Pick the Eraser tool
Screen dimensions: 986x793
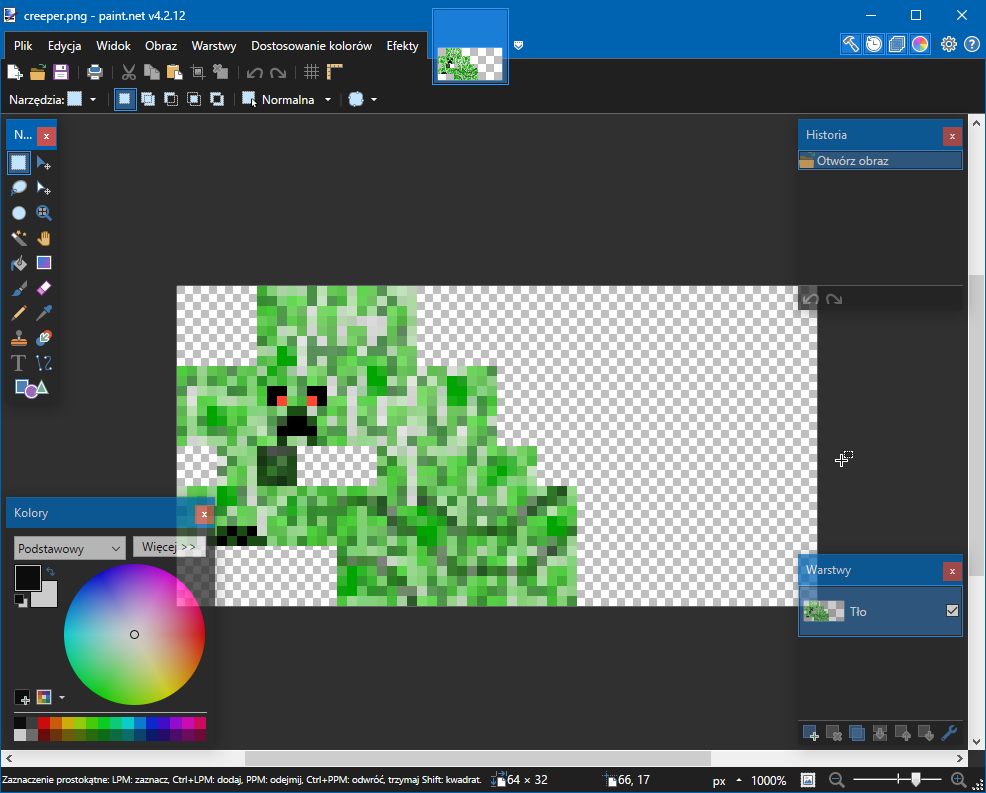click(x=43, y=288)
